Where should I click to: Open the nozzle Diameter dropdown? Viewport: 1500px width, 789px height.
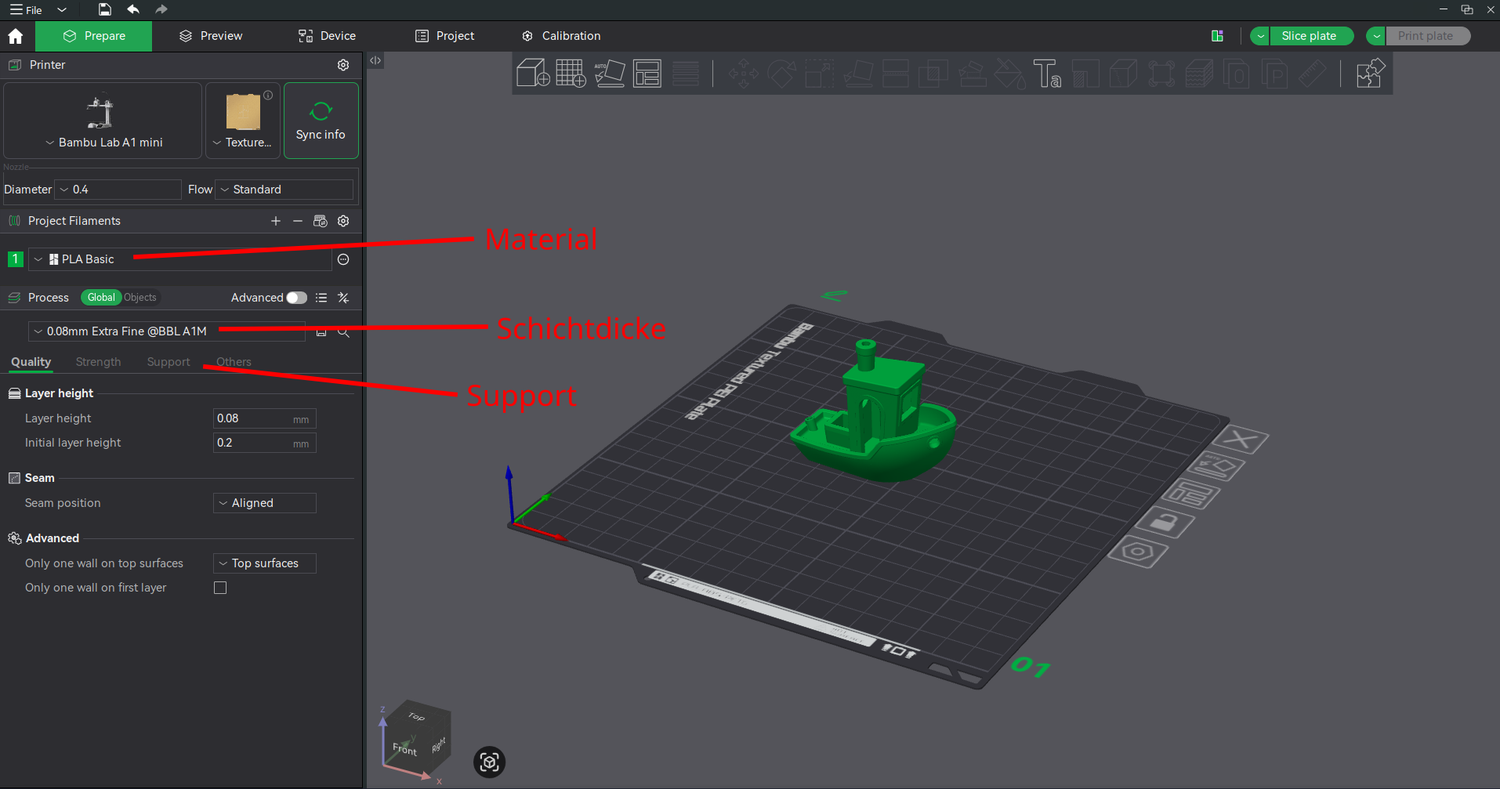tap(118, 189)
